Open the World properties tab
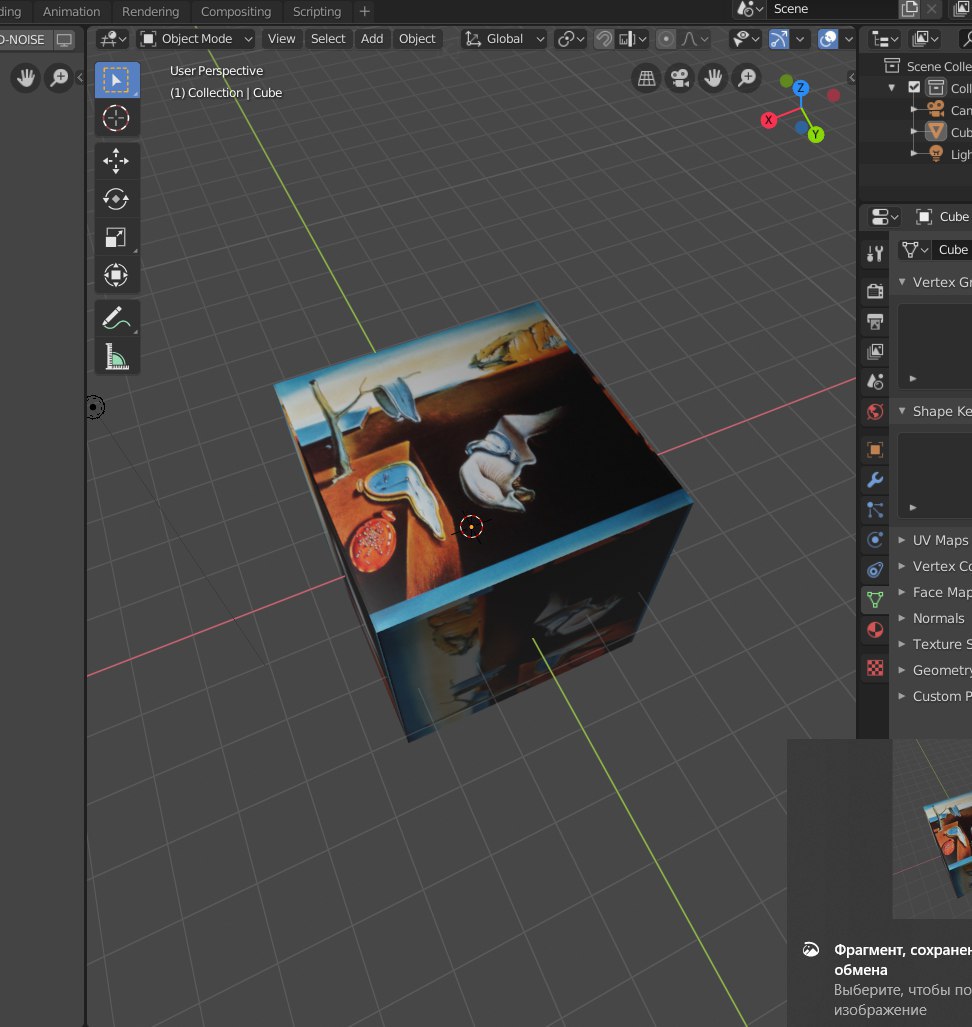 [x=875, y=411]
